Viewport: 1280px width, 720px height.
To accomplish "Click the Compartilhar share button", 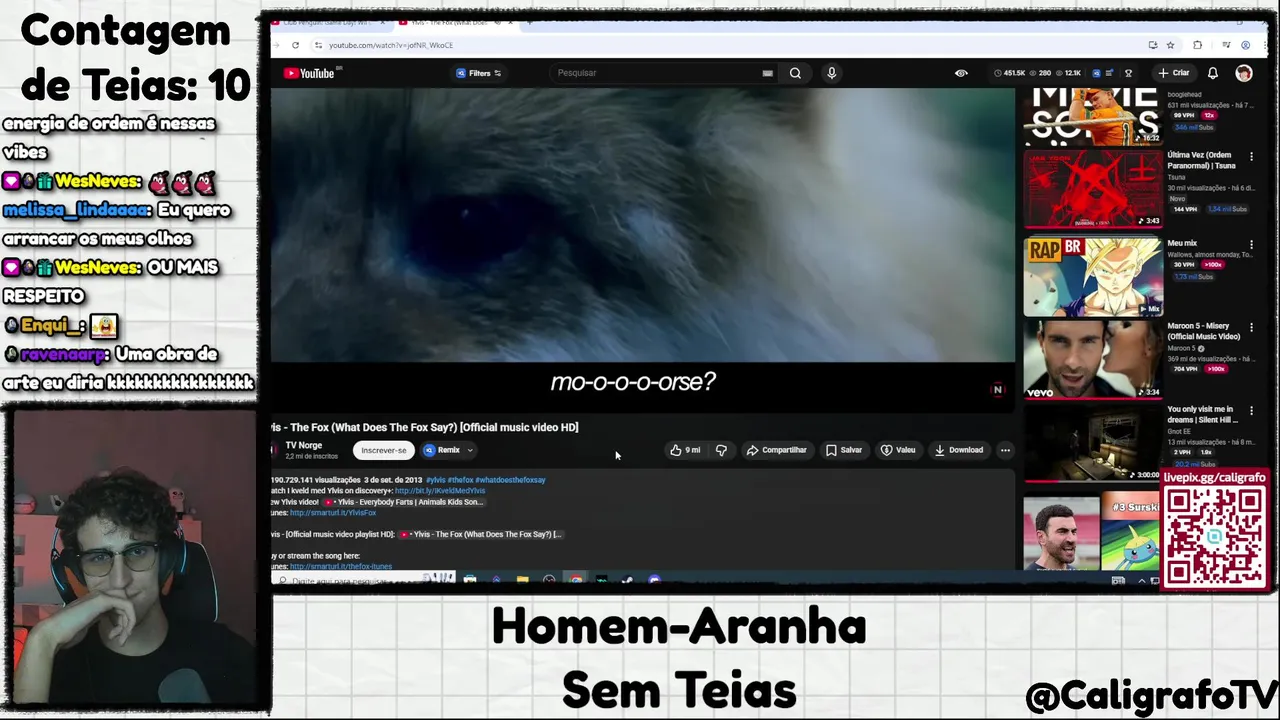I will click(x=777, y=450).
